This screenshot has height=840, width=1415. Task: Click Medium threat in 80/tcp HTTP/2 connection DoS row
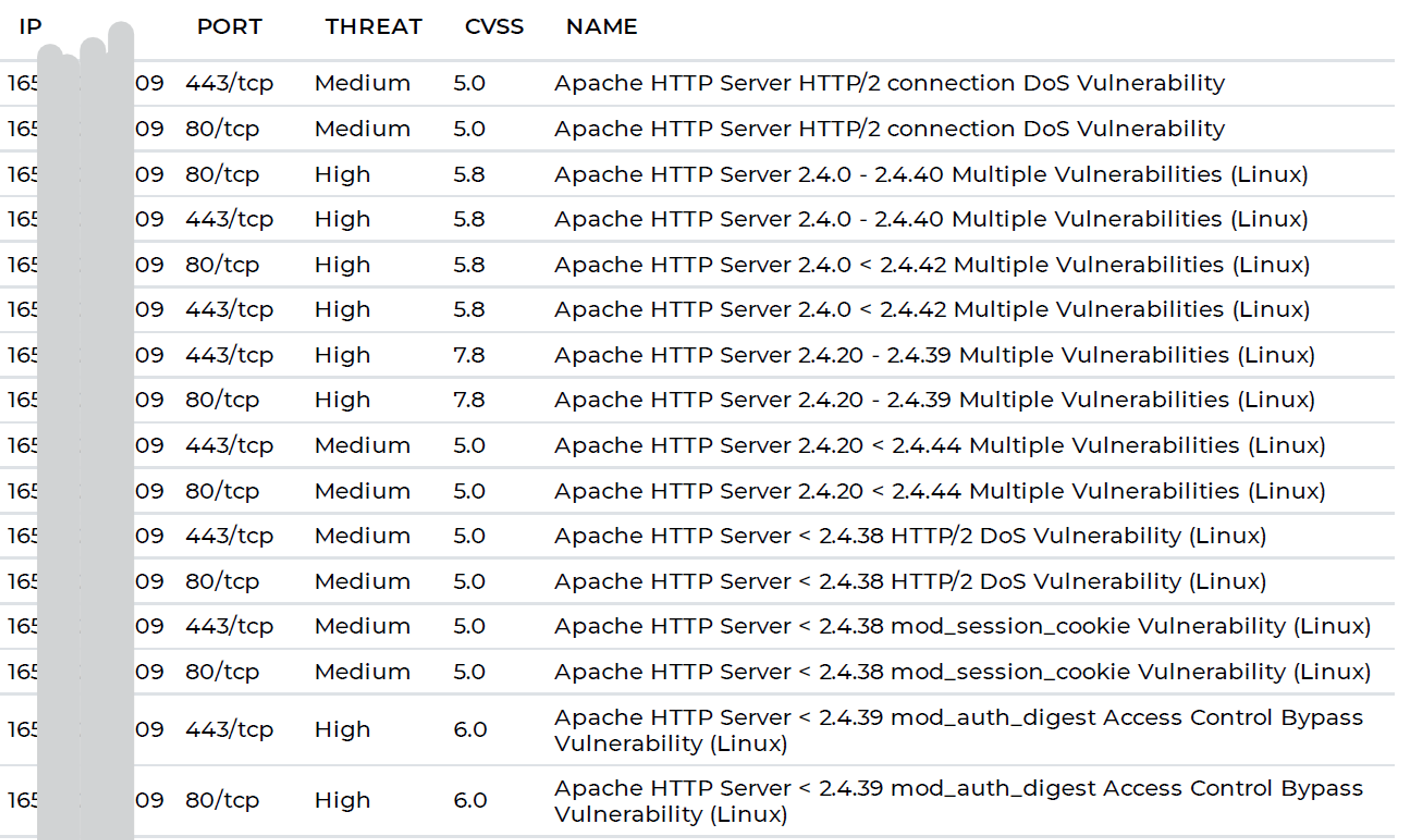point(362,129)
